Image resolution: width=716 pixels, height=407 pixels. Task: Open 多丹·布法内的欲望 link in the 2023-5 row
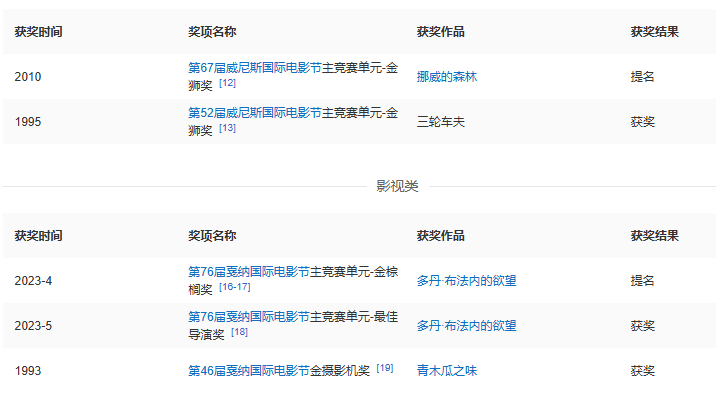(x=466, y=326)
